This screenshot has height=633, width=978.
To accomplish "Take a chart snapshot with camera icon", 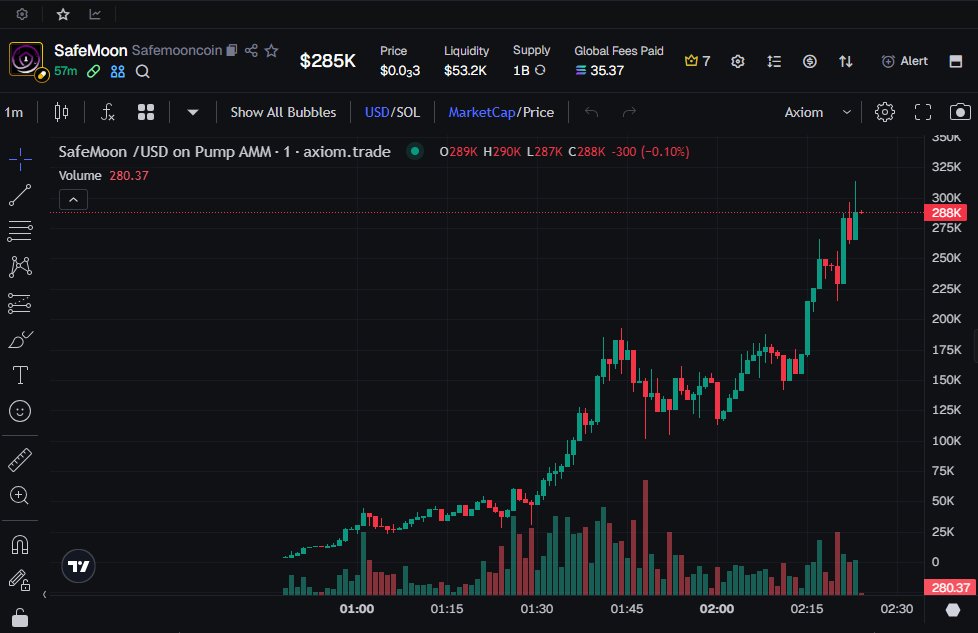I will [x=960, y=112].
